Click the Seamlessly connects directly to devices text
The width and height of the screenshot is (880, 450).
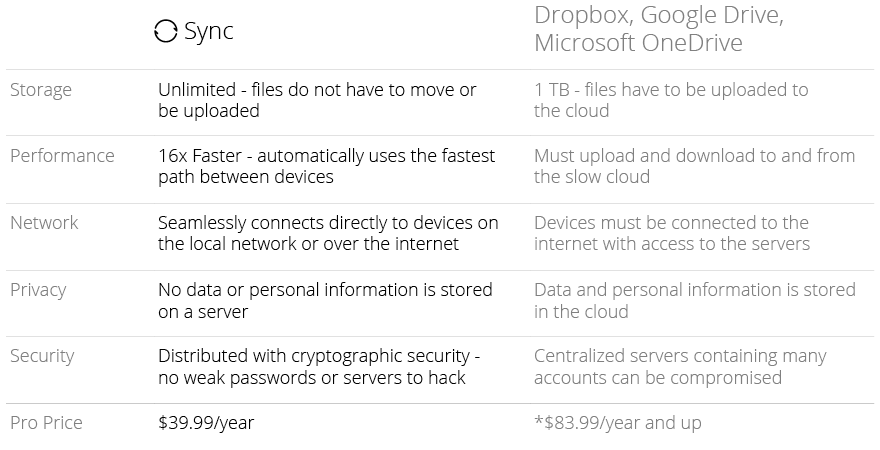click(x=328, y=233)
